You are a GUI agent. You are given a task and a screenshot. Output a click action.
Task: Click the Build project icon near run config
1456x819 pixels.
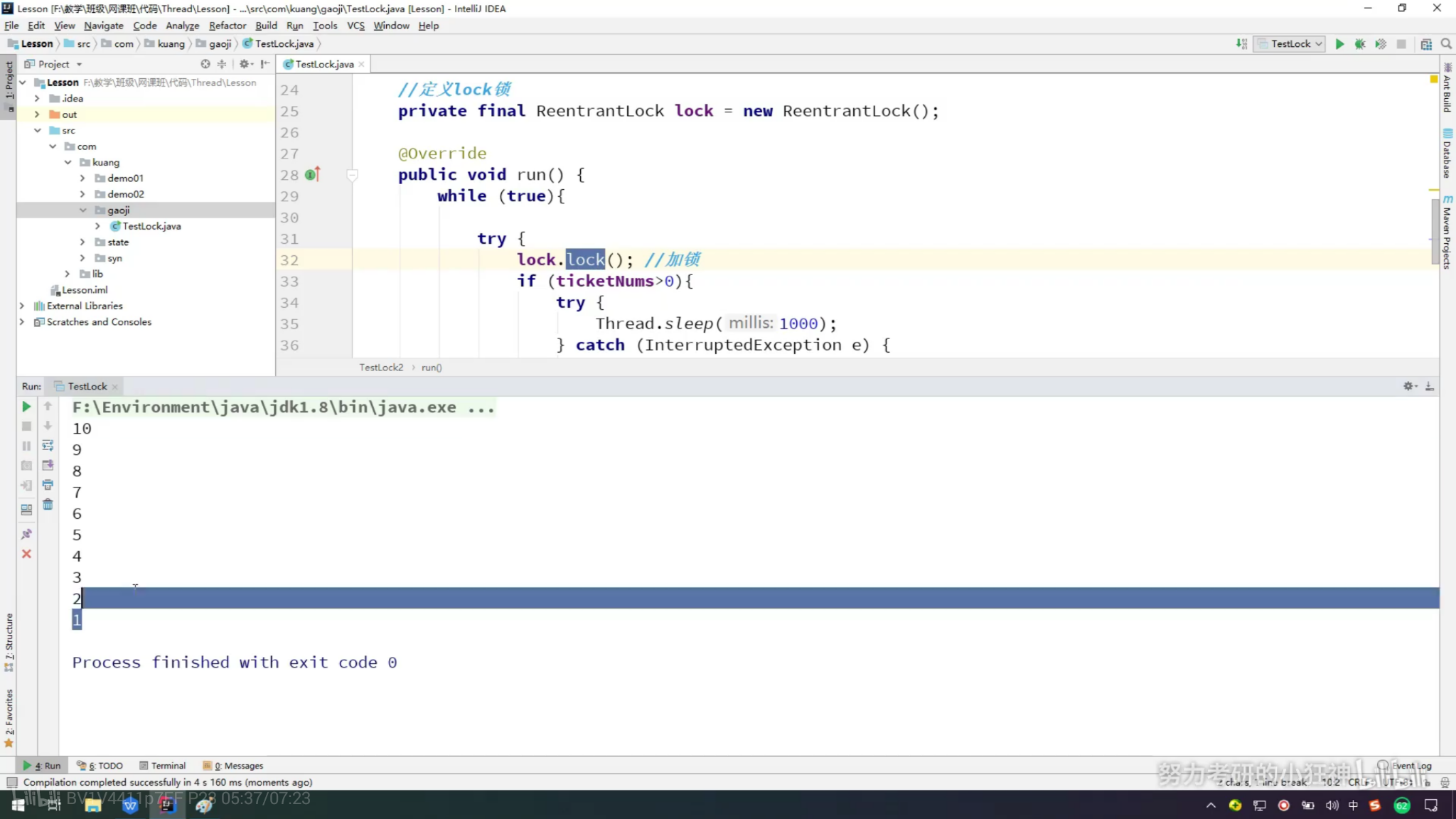pos(1241,44)
